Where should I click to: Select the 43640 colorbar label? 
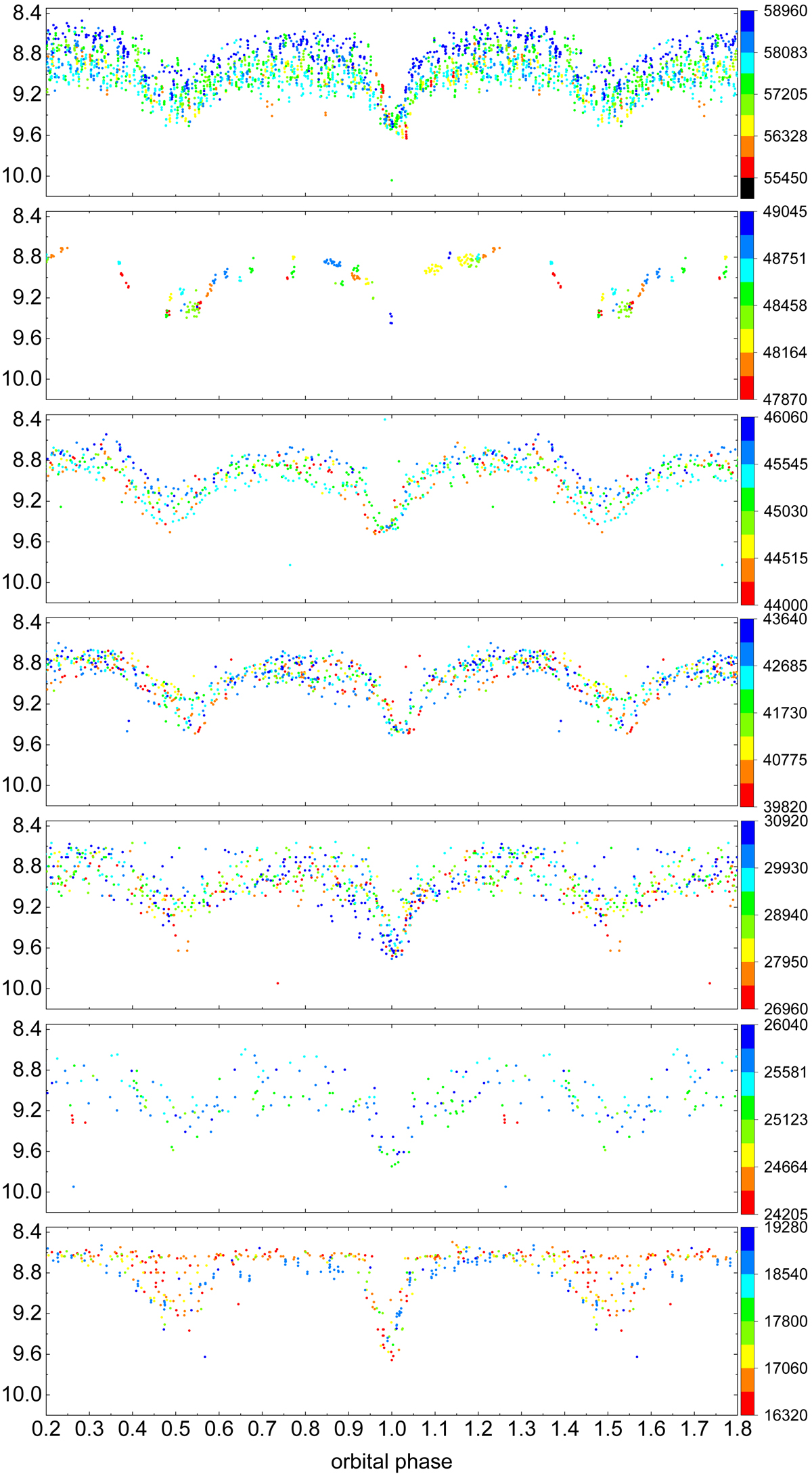(784, 619)
